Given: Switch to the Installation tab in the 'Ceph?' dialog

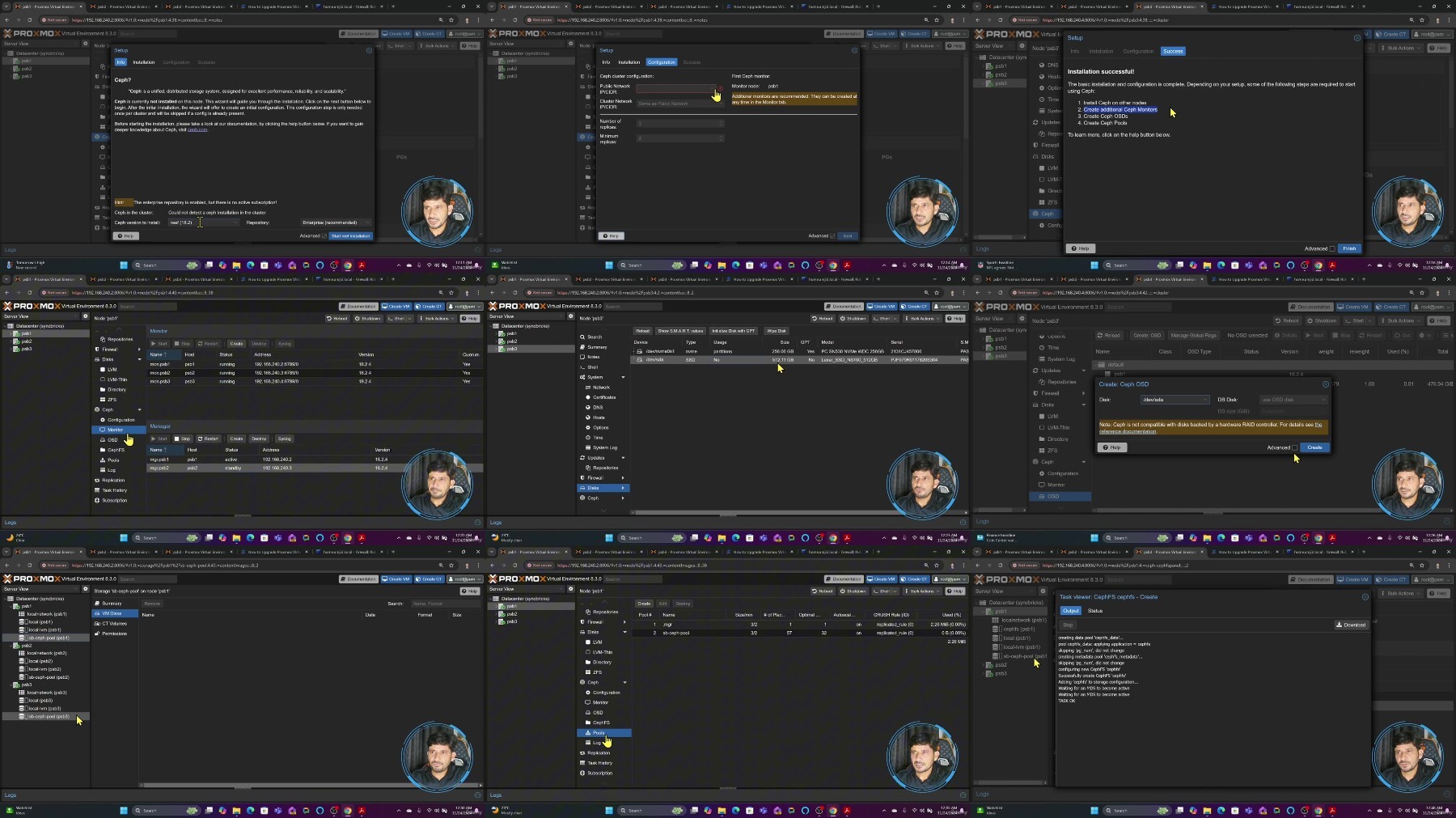Looking at the screenshot, I should (144, 62).
